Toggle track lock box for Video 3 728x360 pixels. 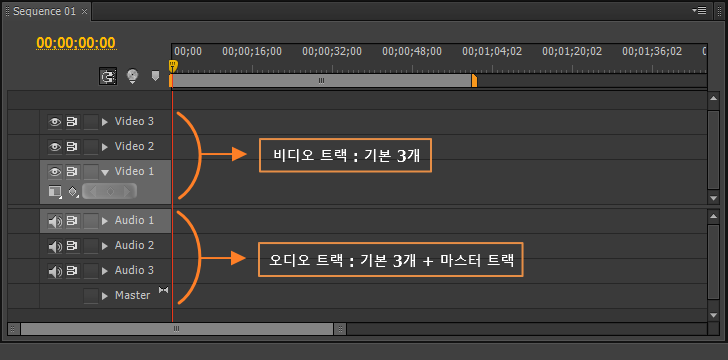(x=91, y=122)
